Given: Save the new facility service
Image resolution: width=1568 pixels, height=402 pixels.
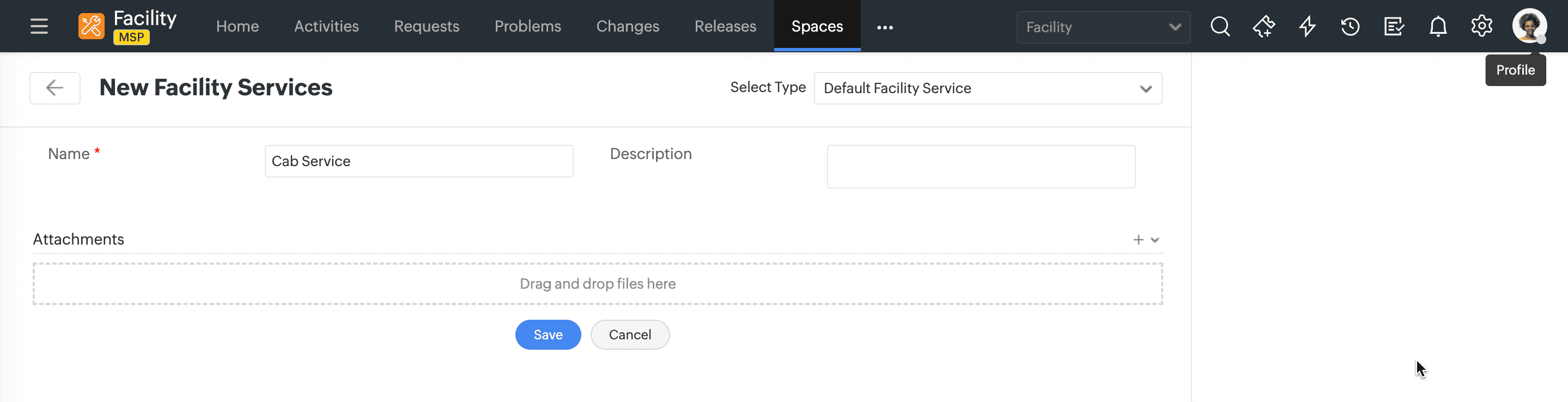Looking at the screenshot, I should [x=548, y=334].
